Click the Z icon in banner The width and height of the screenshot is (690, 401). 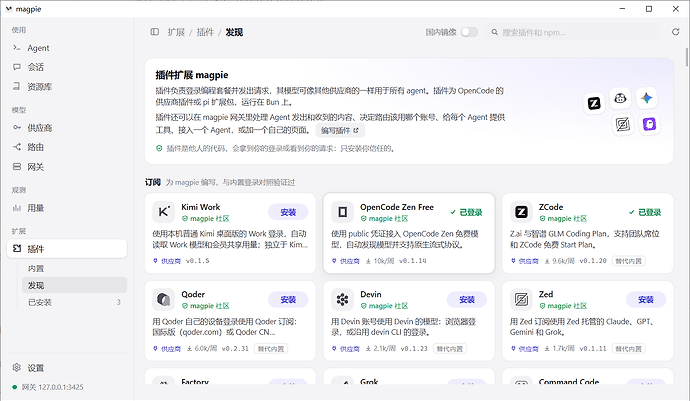[594, 103]
